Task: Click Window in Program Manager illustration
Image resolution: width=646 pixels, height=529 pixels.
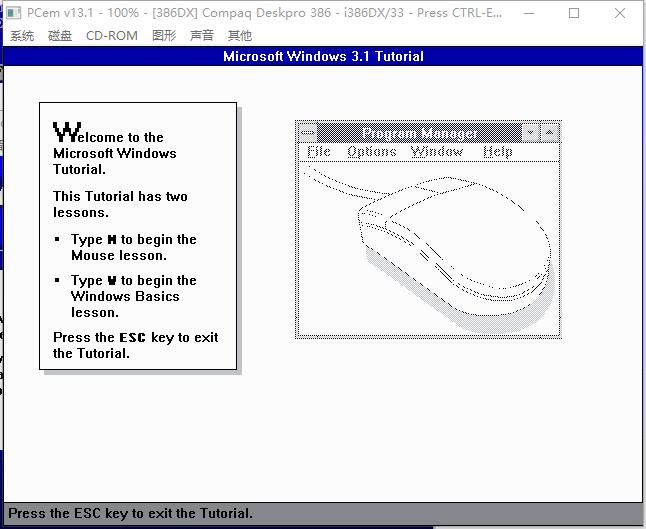Action: pyautogui.click(x=437, y=152)
